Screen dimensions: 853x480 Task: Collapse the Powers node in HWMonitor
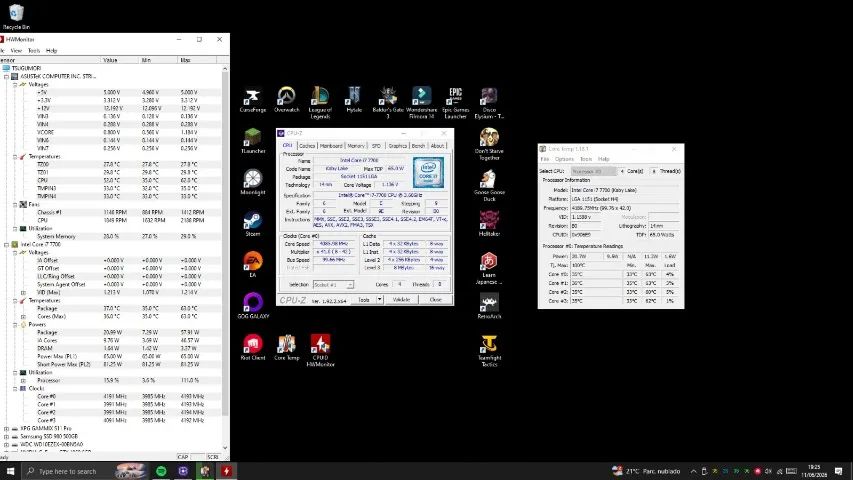click(x=15, y=325)
